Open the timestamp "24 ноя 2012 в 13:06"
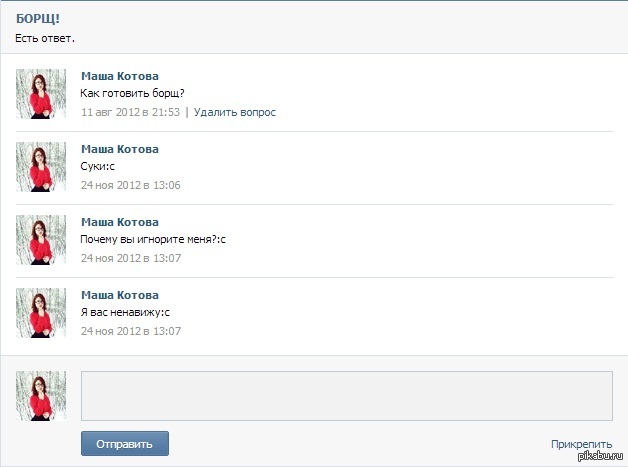This screenshot has height=467, width=628. click(x=130, y=185)
